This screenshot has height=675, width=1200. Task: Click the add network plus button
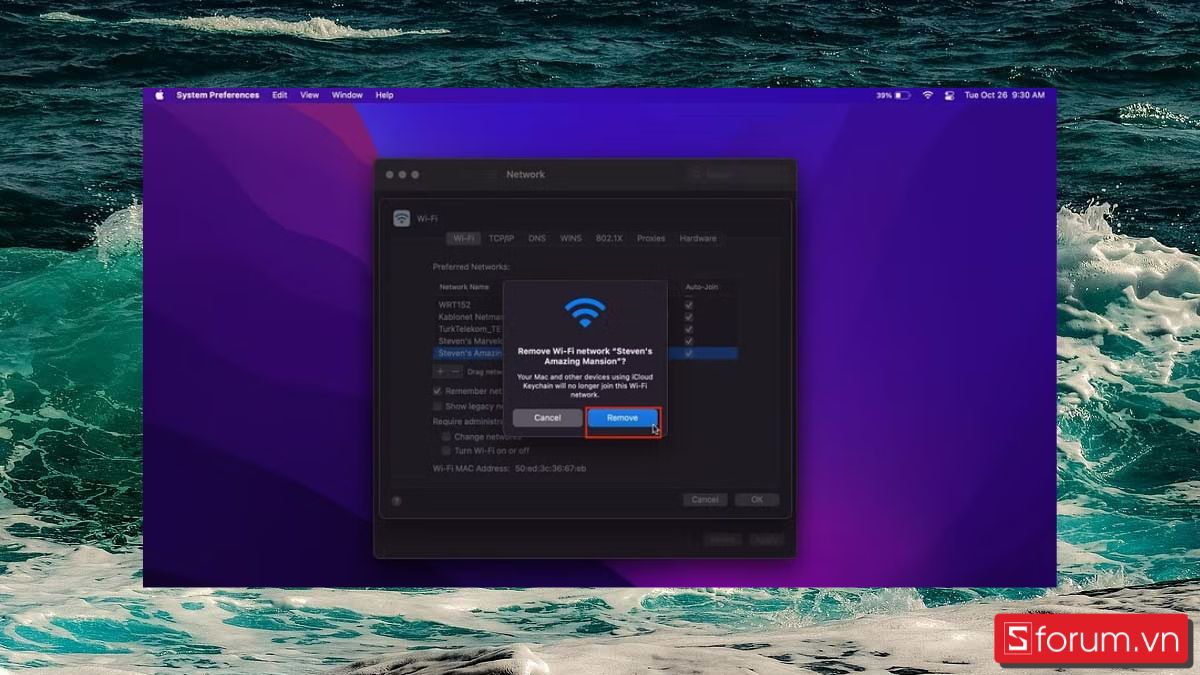click(440, 372)
